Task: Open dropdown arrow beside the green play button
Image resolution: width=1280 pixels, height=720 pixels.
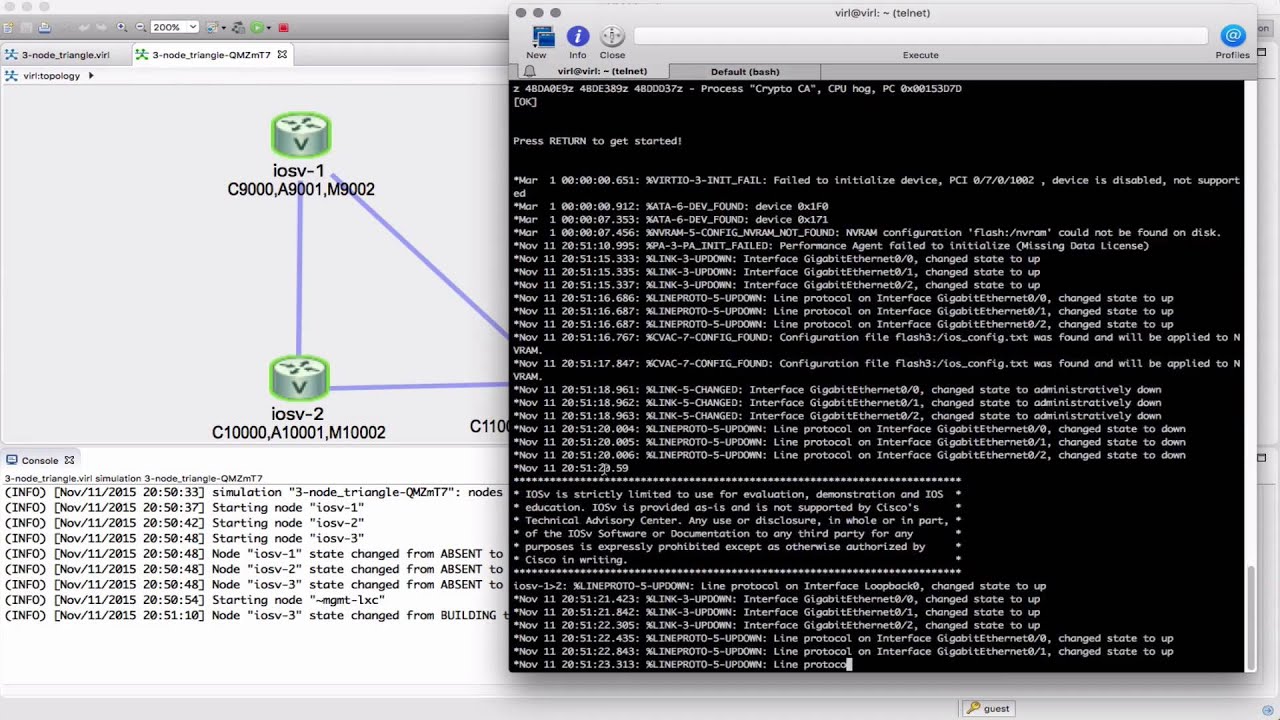Action: click(x=269, y=28)
